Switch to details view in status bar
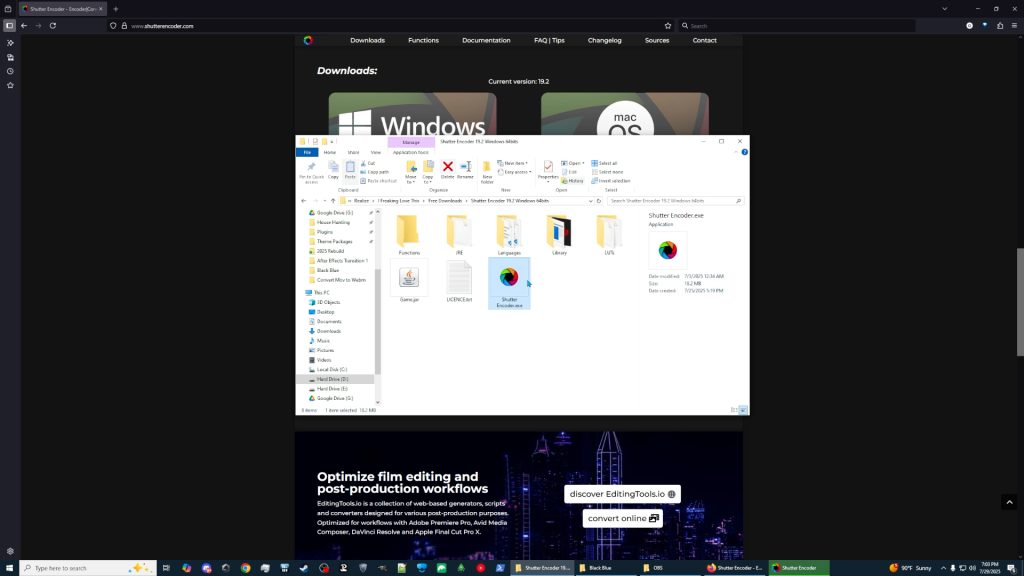 click(734, 410)
